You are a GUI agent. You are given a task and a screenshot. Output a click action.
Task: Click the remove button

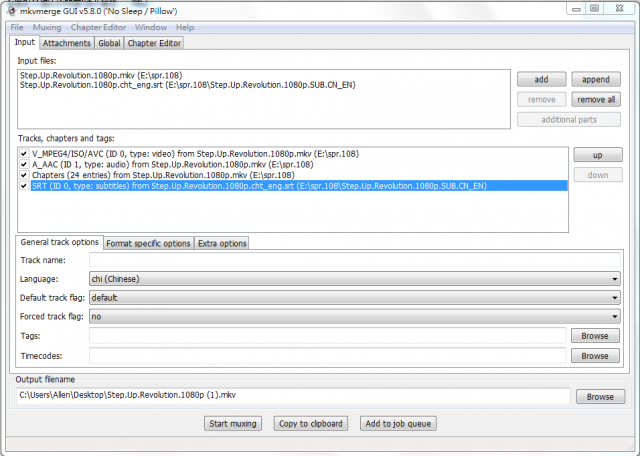pos(541,99)
